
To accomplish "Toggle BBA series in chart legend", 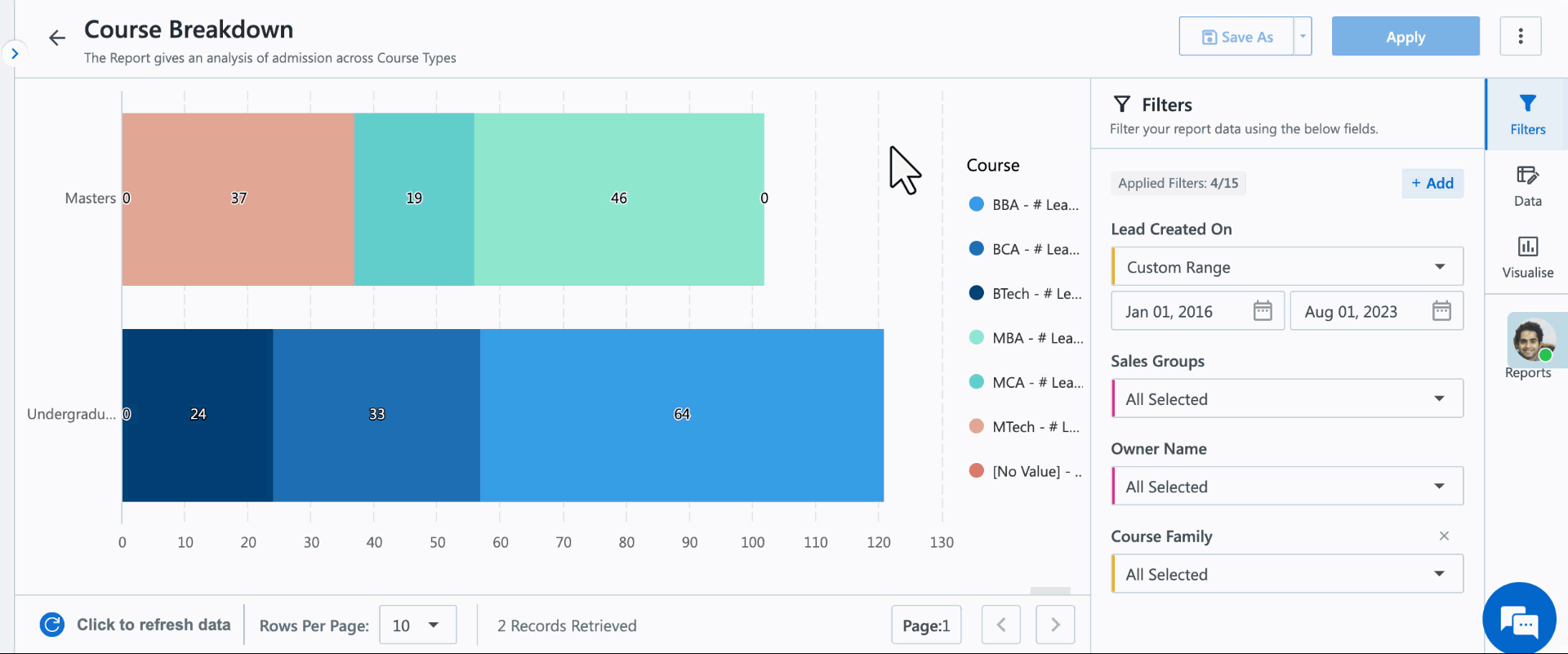I will [1024, 205].
